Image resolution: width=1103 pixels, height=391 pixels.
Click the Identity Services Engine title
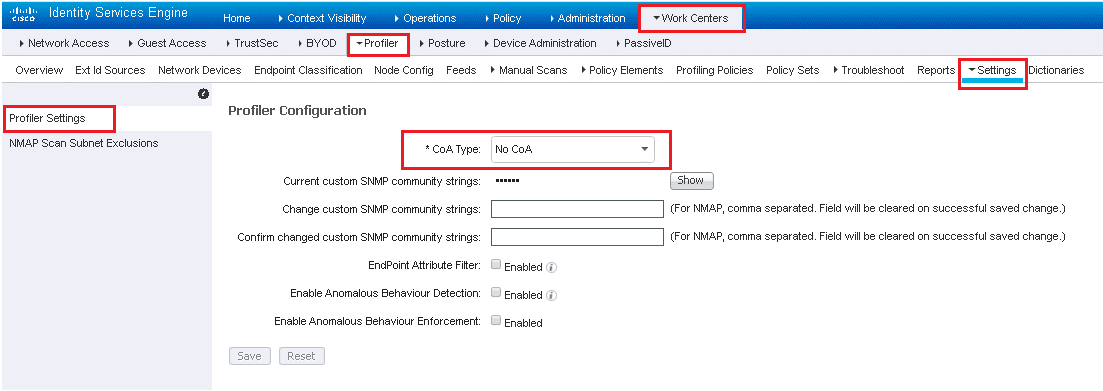pos(118,13)
